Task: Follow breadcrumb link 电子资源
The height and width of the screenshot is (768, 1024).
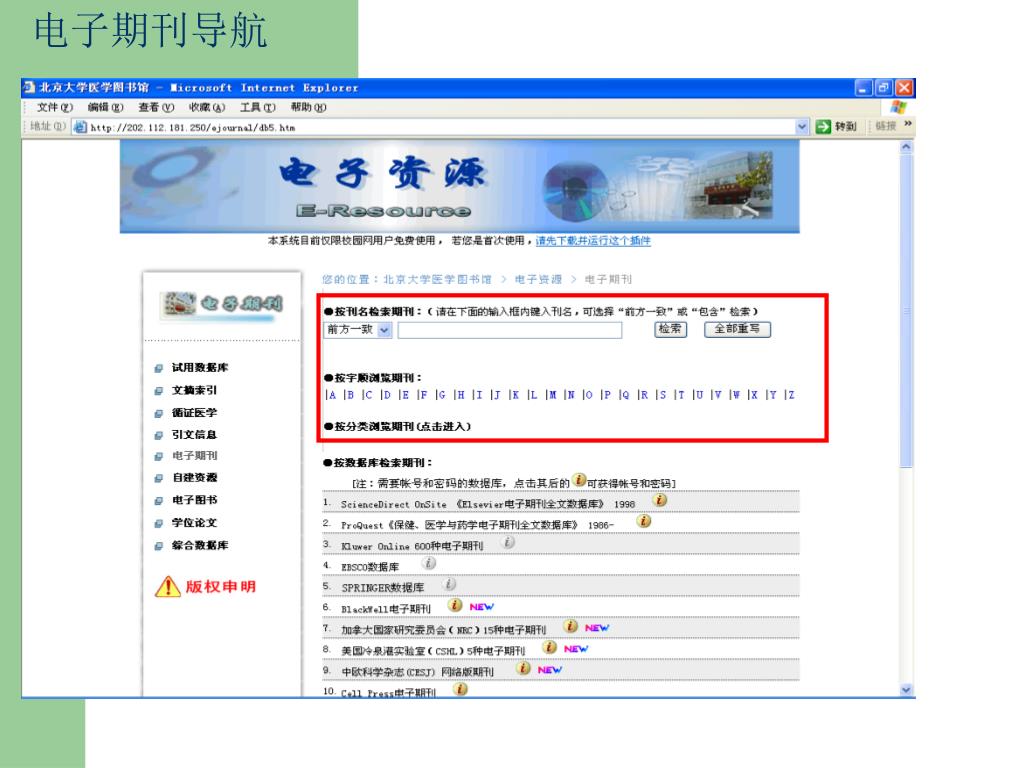Action: point(538,280)
